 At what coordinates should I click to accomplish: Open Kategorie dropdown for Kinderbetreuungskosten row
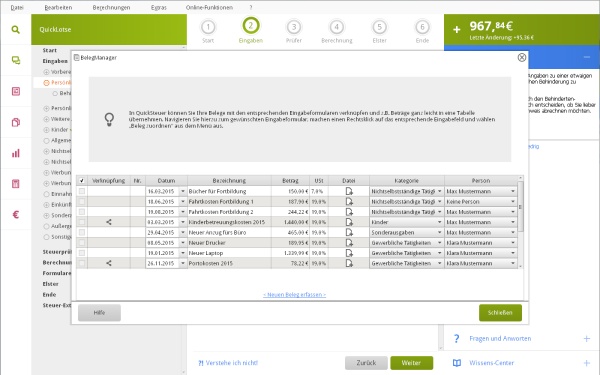tap(440, 222)
